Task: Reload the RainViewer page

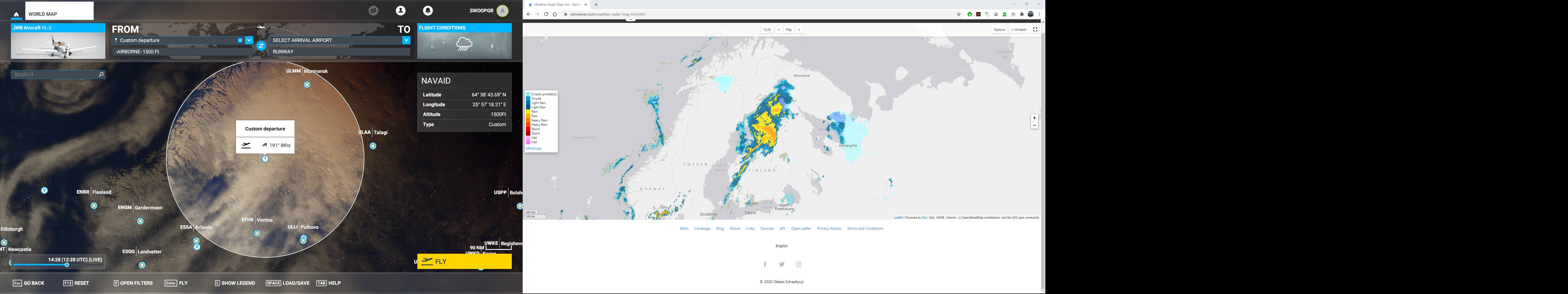Action: (x=546, y=14)
